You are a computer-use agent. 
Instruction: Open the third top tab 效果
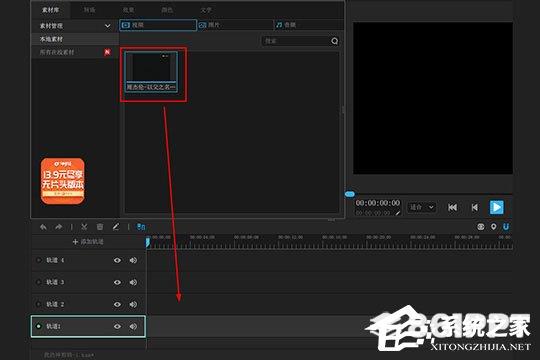128,10
